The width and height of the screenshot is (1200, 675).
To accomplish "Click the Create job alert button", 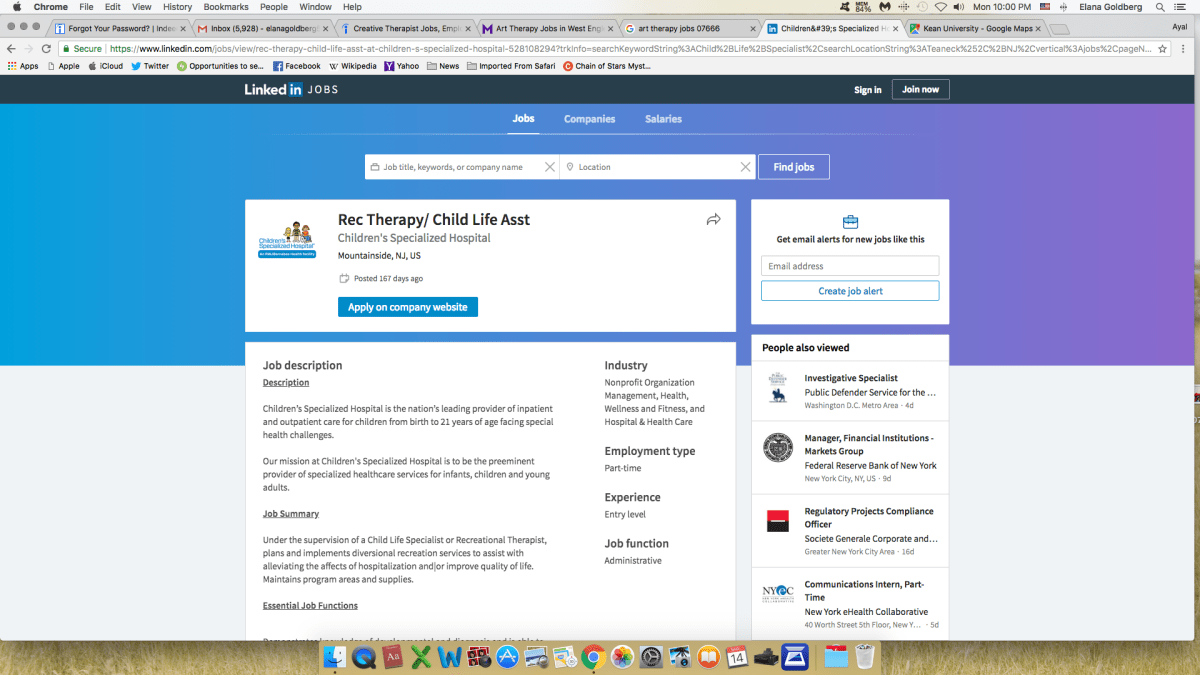I will [850, 291].
